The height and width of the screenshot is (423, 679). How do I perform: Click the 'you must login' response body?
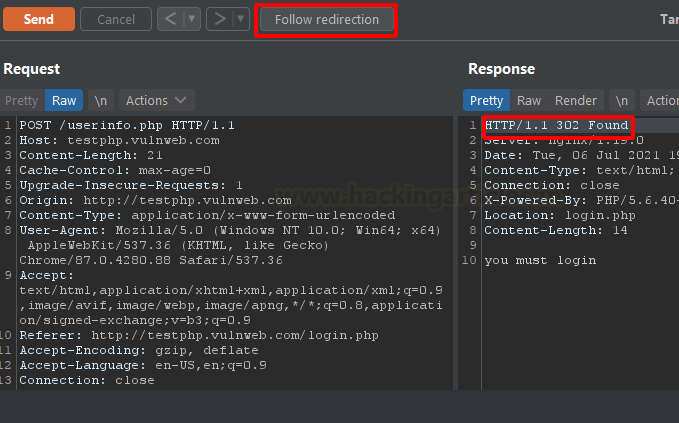(x=540, y=260)
